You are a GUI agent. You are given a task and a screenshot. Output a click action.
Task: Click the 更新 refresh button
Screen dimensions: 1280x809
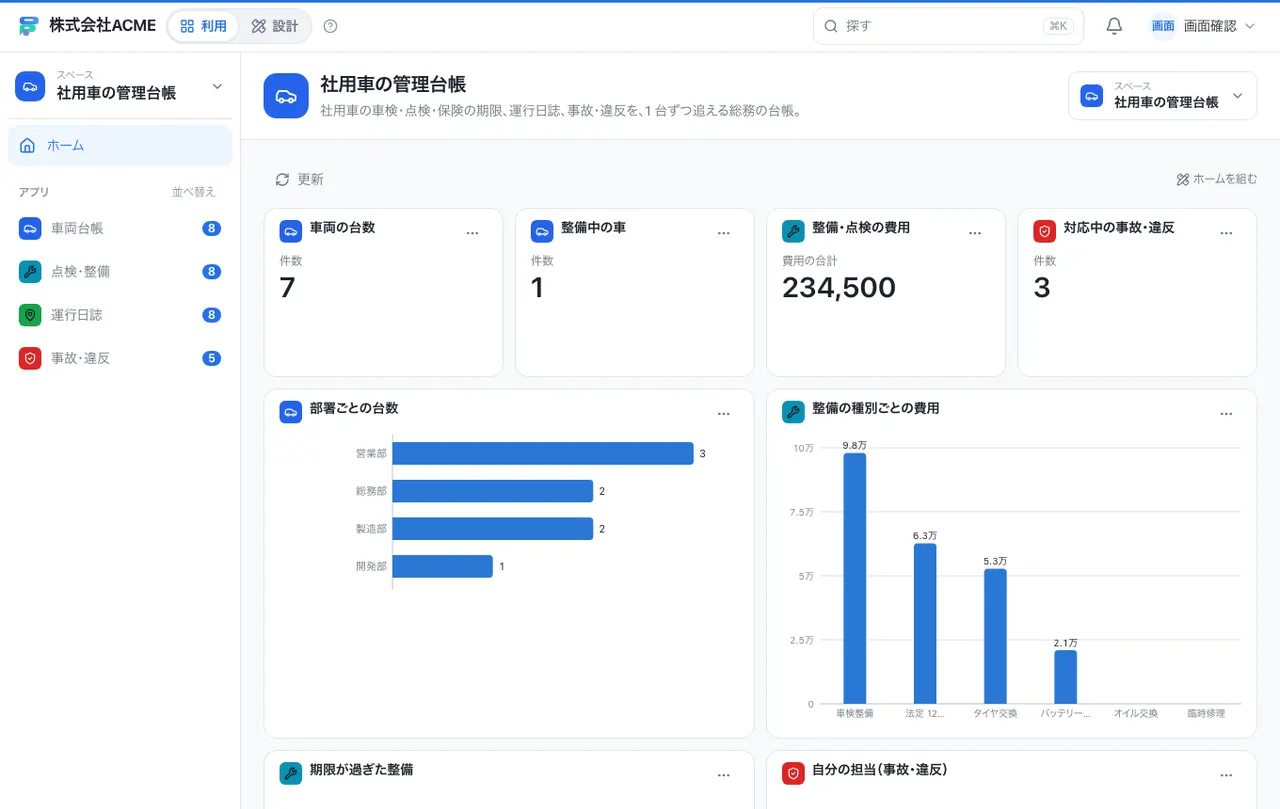click(299, 180)
